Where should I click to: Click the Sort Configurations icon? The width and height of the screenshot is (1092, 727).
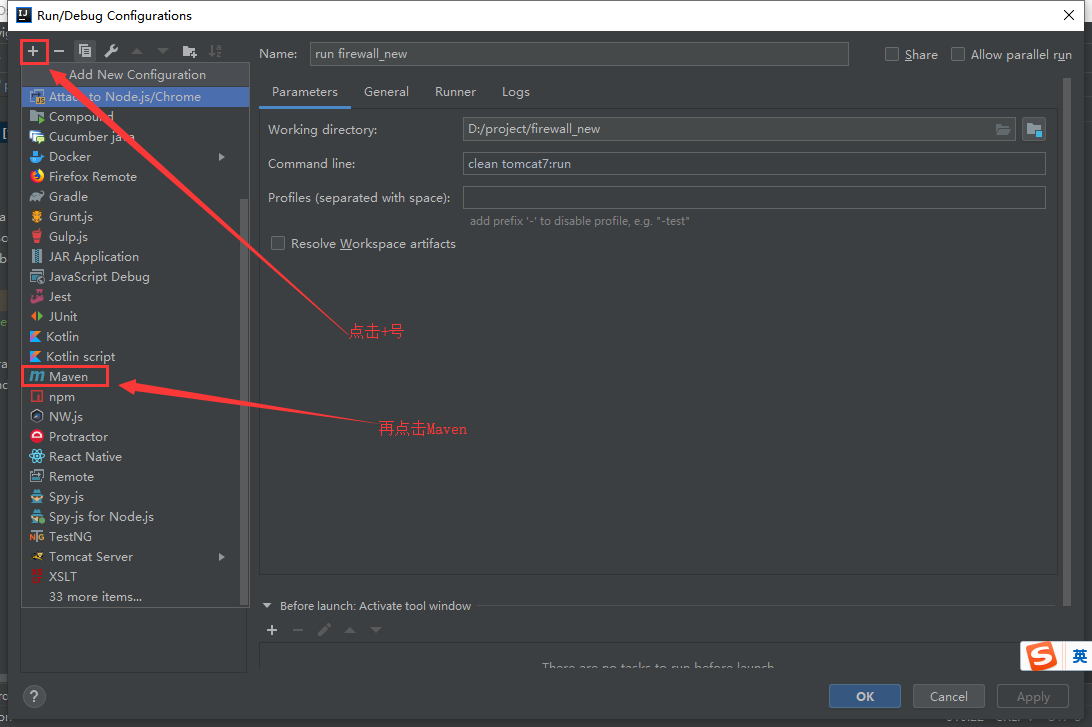(215, 51)
